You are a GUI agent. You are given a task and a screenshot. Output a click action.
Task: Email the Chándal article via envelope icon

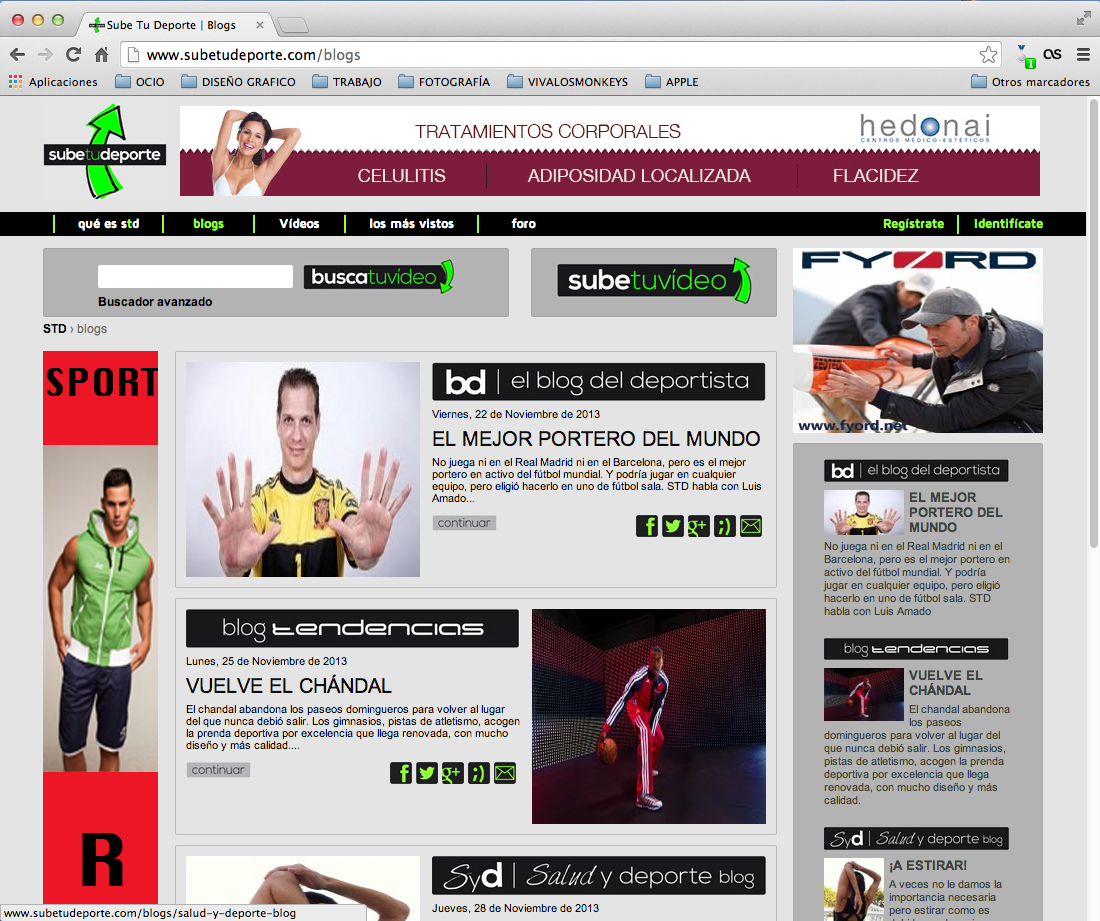[504, 772]
